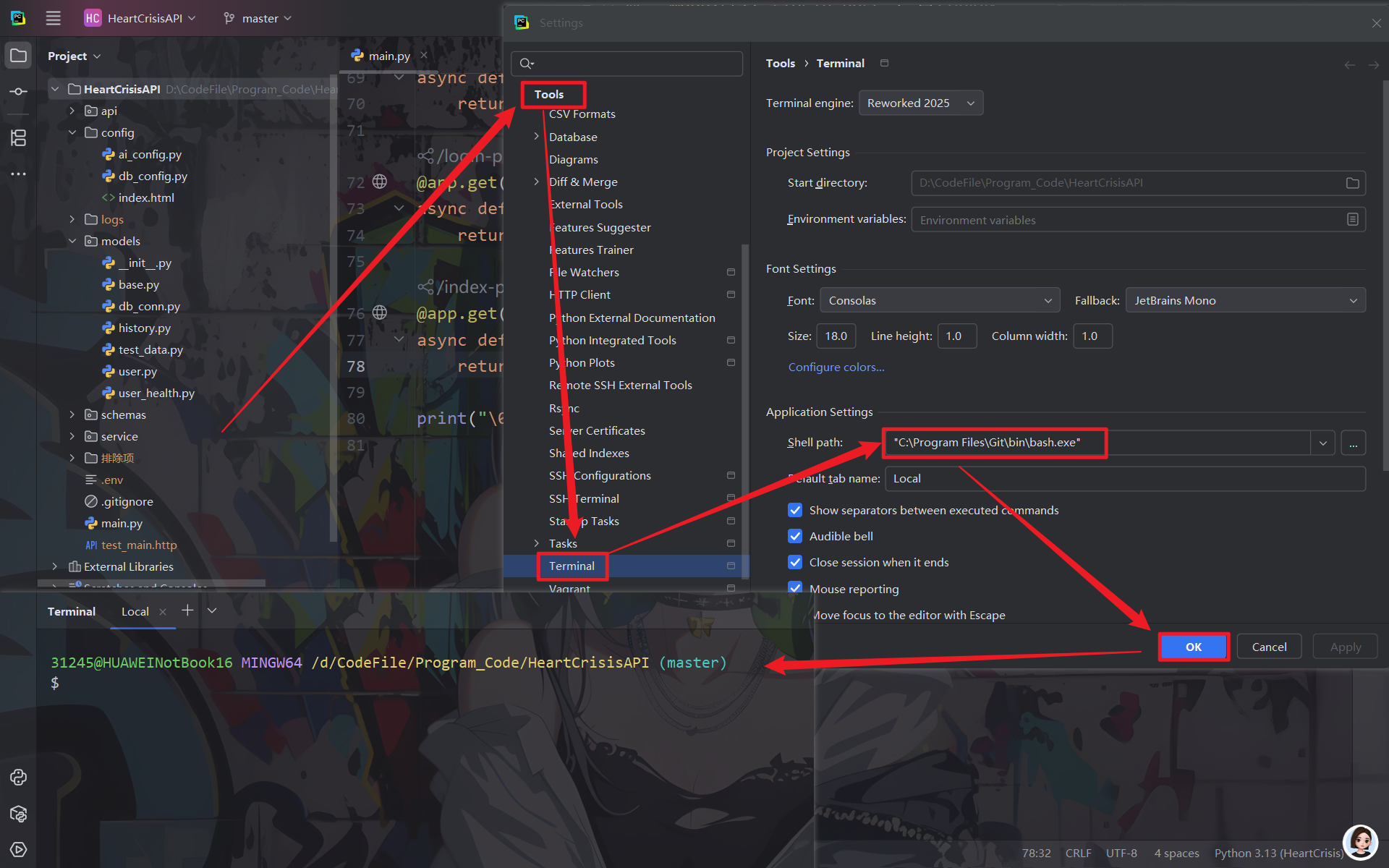Close the main.py editor tab
1389x868 pixels.
pos(424,55)
